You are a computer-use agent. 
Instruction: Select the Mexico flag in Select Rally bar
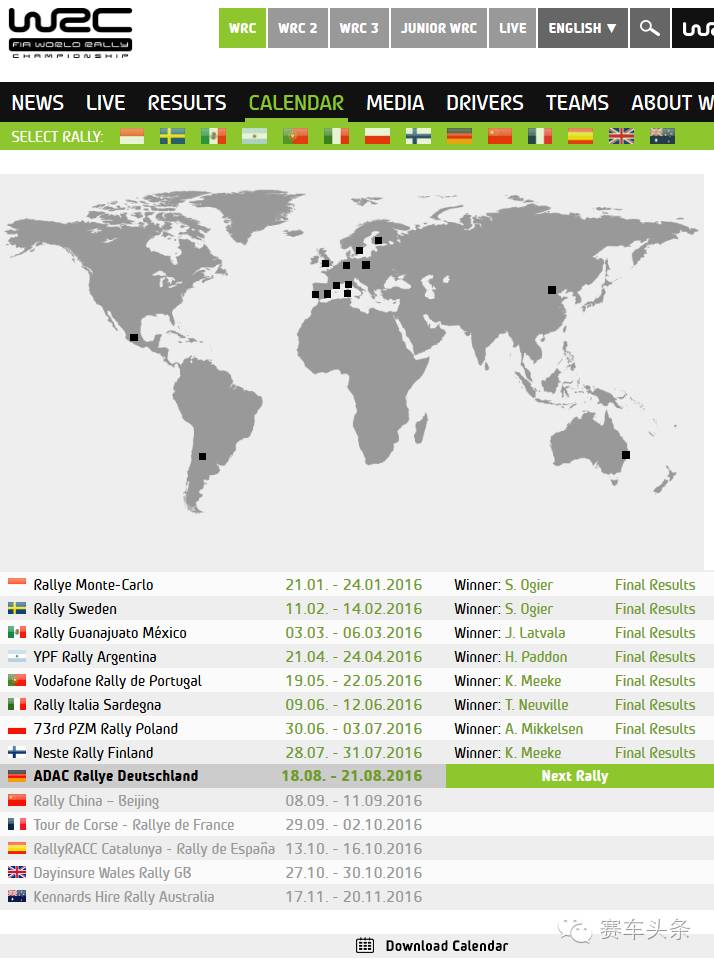[214, 136]
